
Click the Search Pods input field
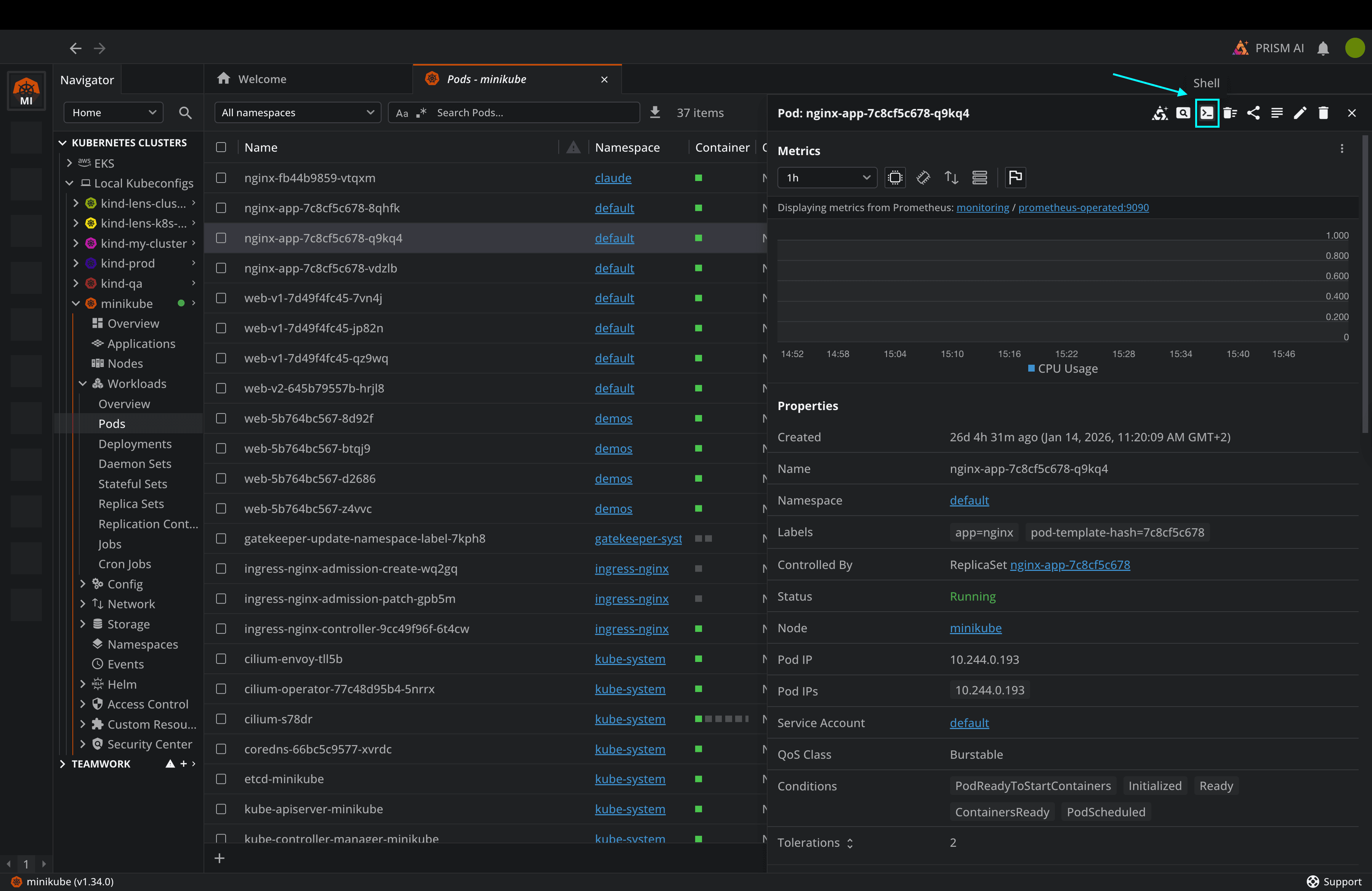pos(533,113)
